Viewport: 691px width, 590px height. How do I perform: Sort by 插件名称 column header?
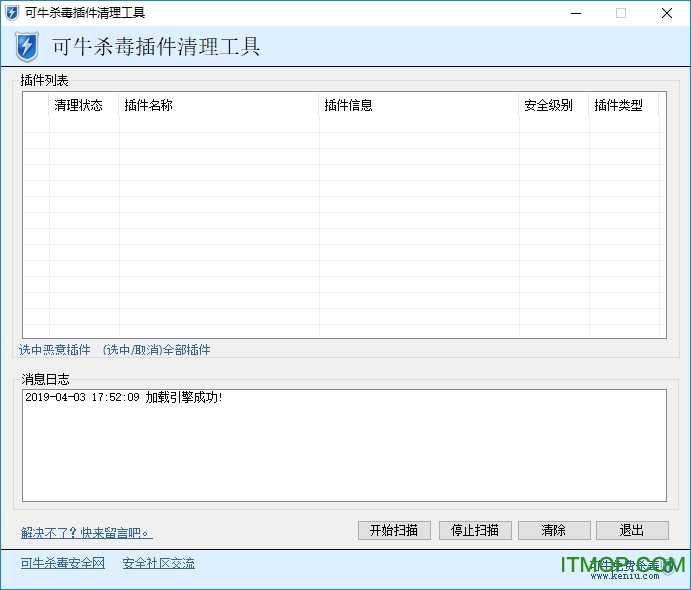pos(219,105)
